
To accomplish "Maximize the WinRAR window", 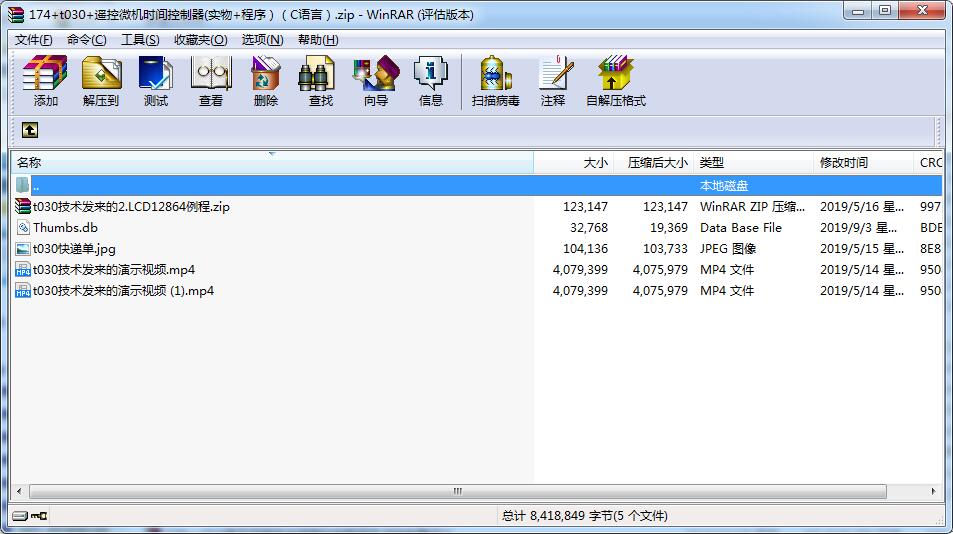I will coord(885,10).
